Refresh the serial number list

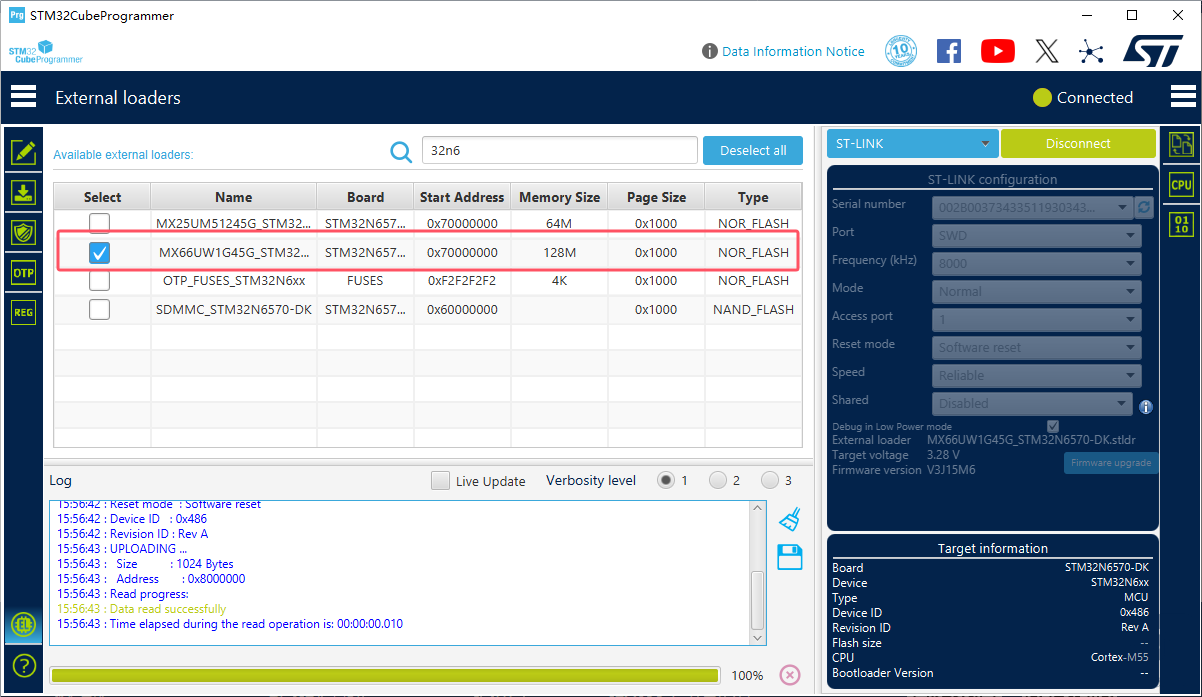(1144, 207)
